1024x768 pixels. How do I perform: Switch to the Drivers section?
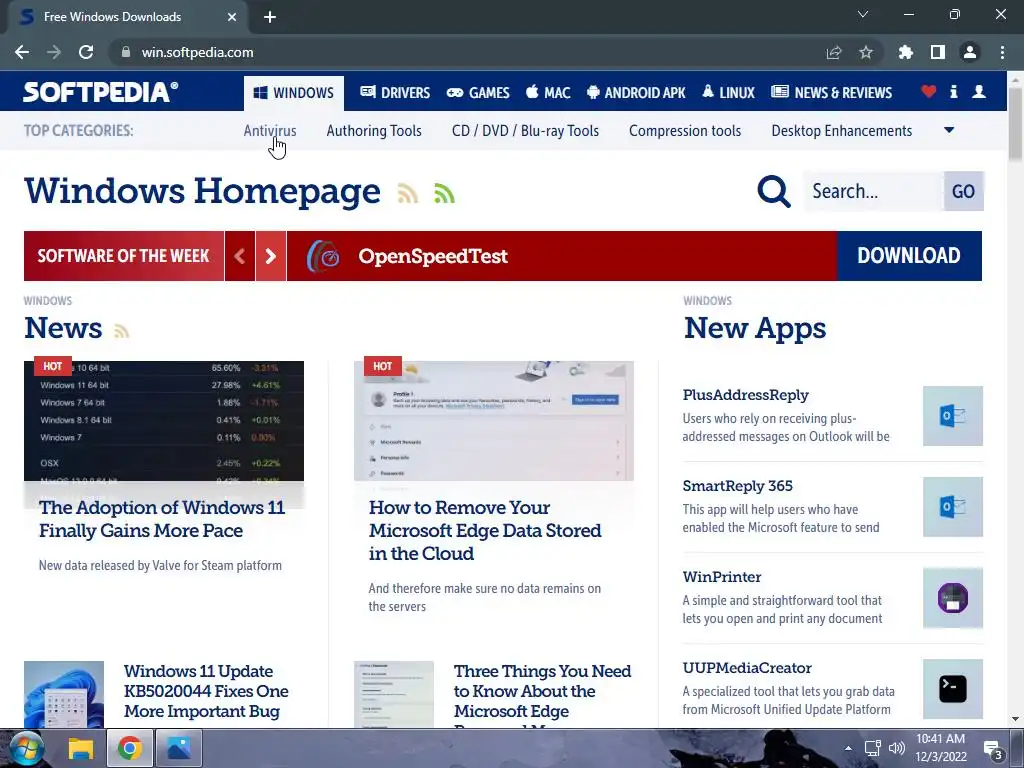(395, 93)
